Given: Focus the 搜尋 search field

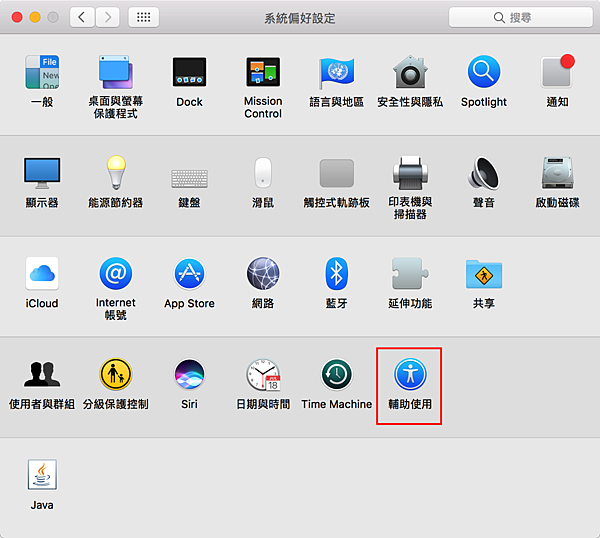Looking at the screenshot, I should [521, 17].
